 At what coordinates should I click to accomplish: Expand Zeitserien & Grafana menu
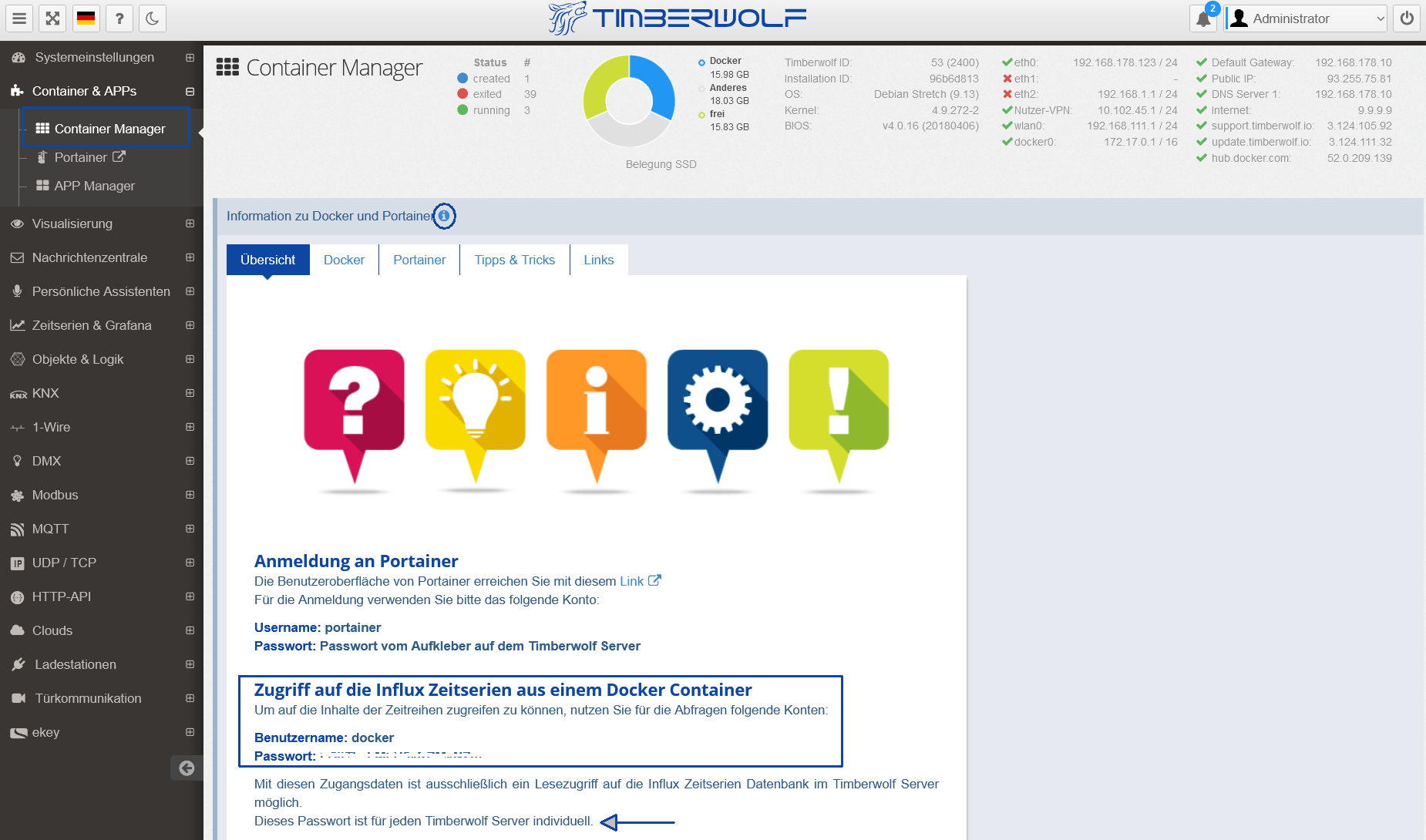click(190, 325)
